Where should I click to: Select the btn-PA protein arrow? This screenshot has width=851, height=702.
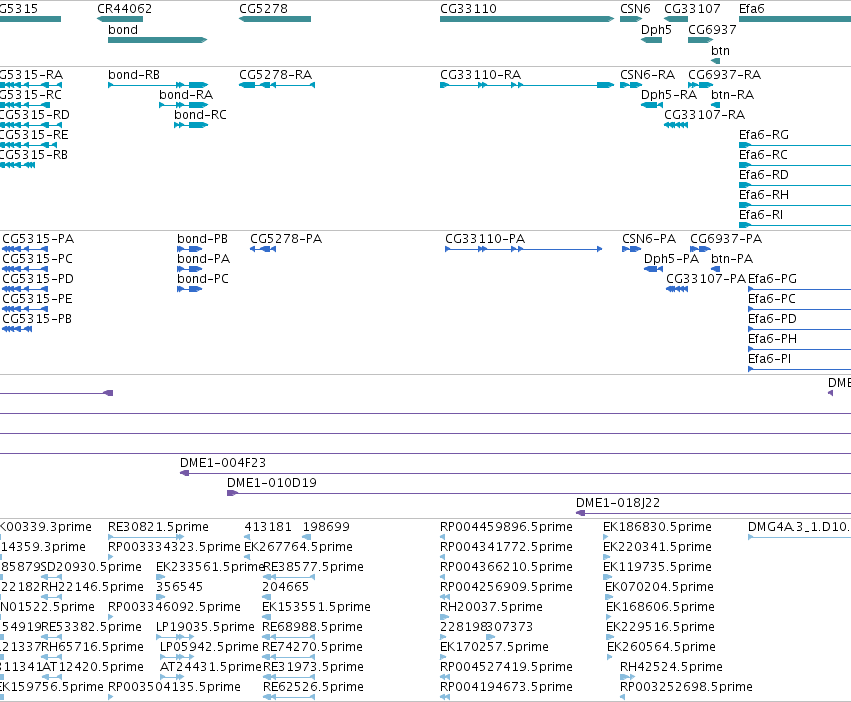[x=715, y=269]
